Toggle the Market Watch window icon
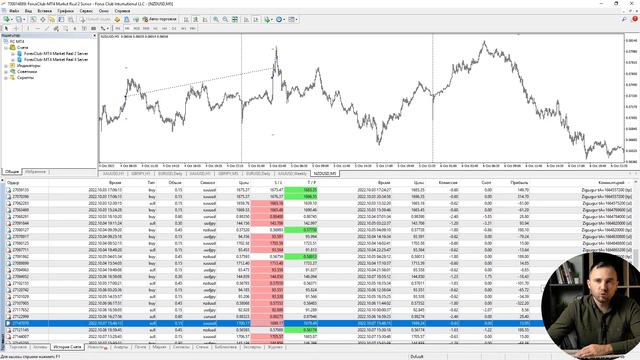Screen dimensions: 640x360 (33, 19)
